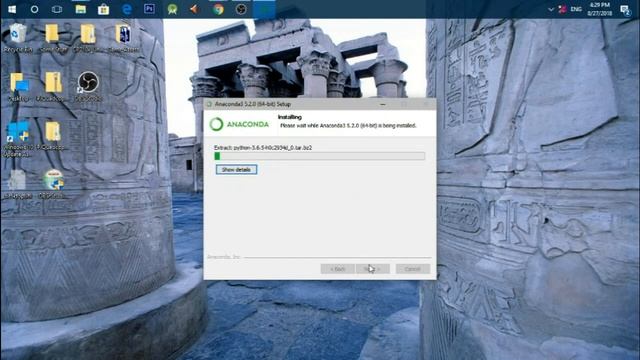
Task: Click the "Installing" heading text
Action: click(289, 117)
